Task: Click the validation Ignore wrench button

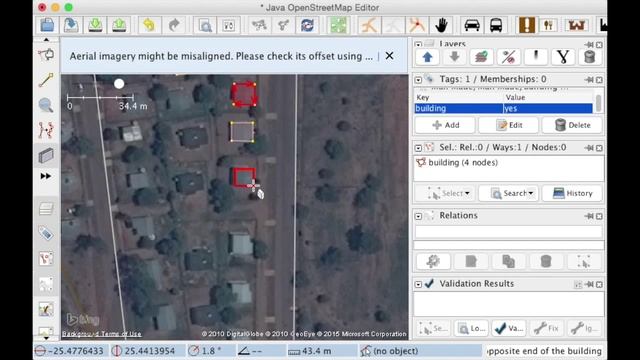Action: [584, 328]
